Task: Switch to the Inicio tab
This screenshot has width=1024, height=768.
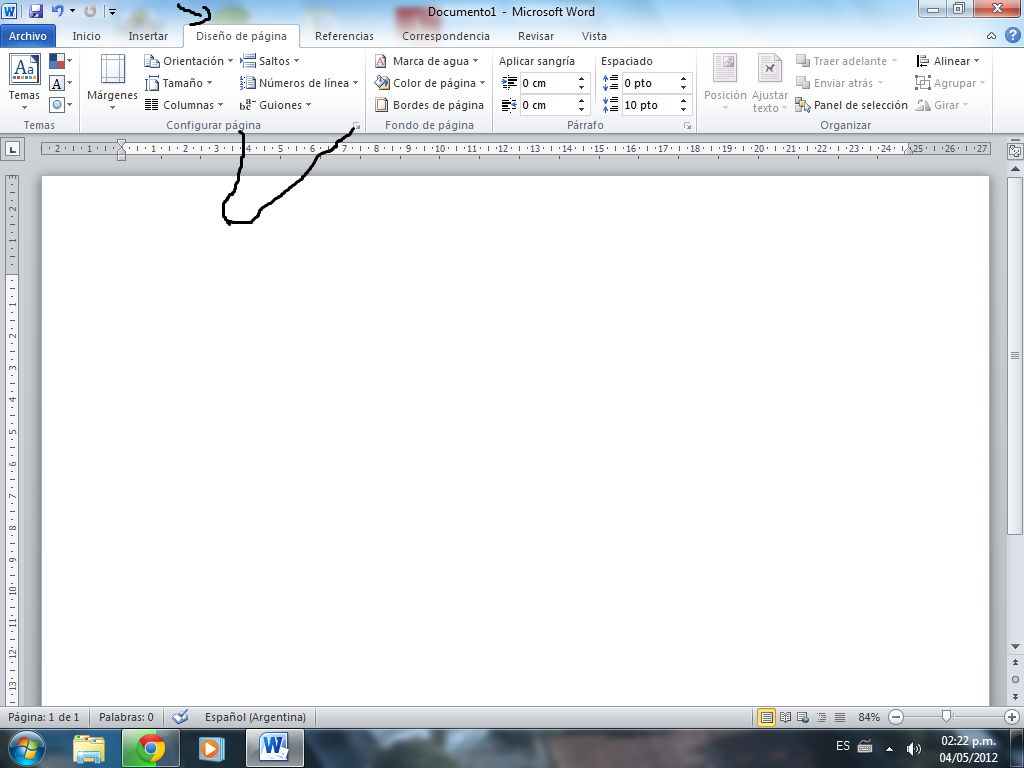Action: (86, 36)
